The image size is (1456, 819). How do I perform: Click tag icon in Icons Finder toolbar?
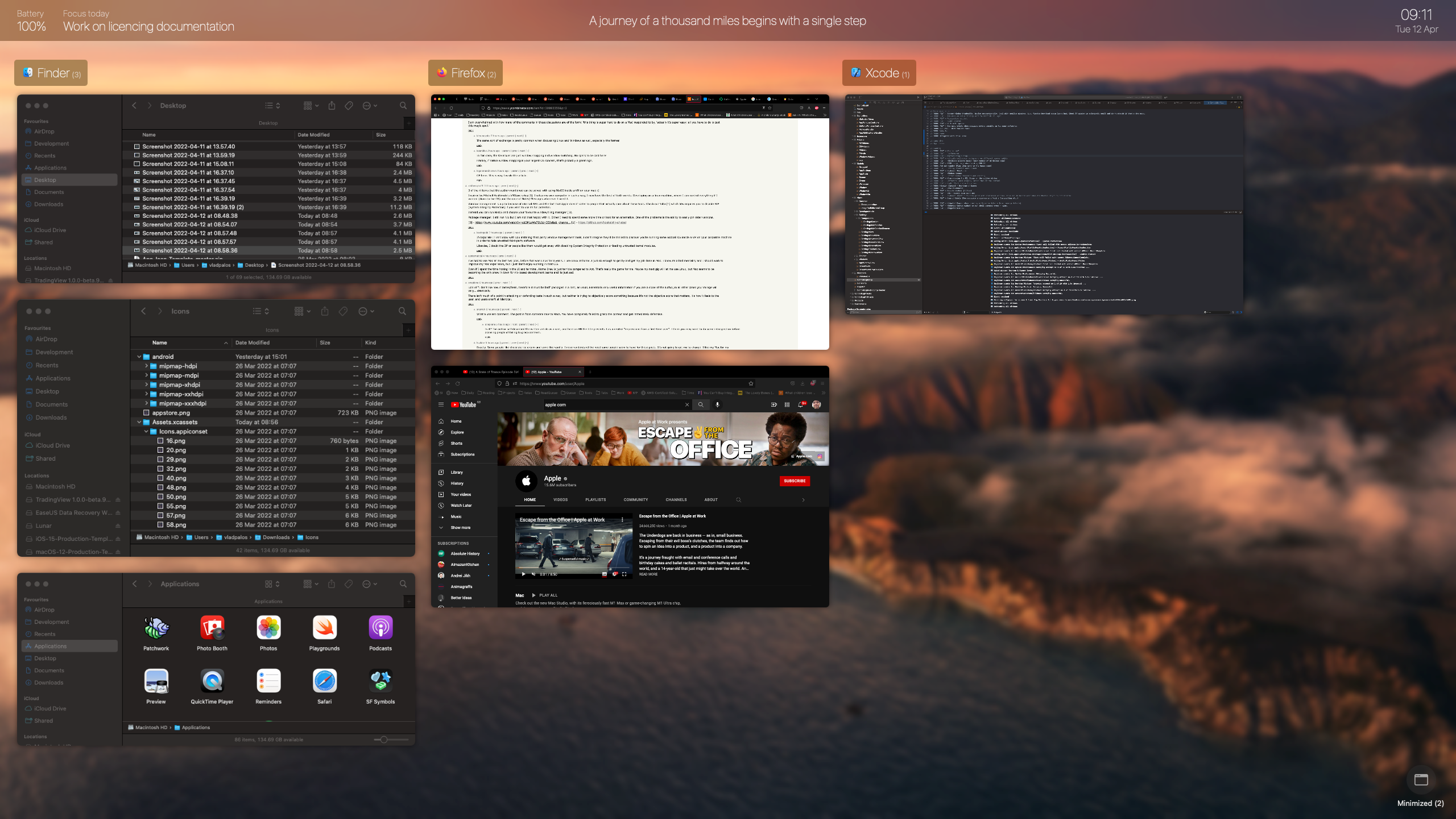[343, 311]
